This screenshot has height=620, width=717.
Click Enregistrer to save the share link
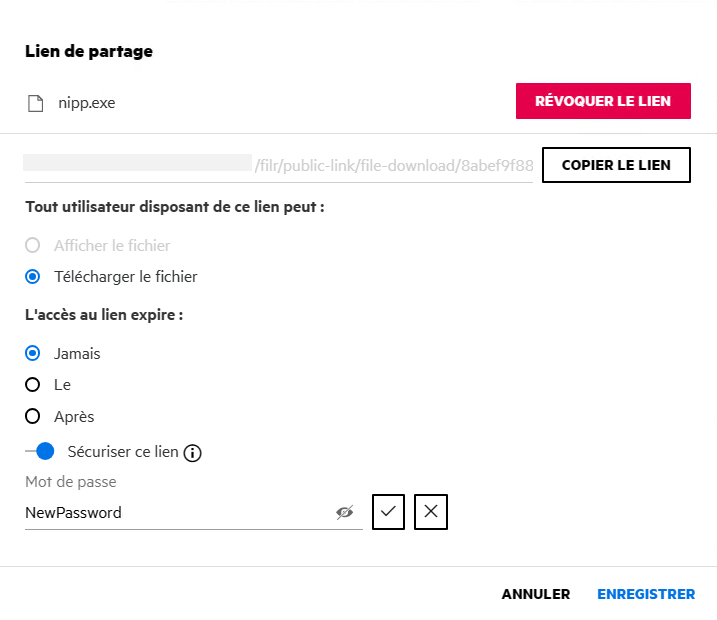646,594
